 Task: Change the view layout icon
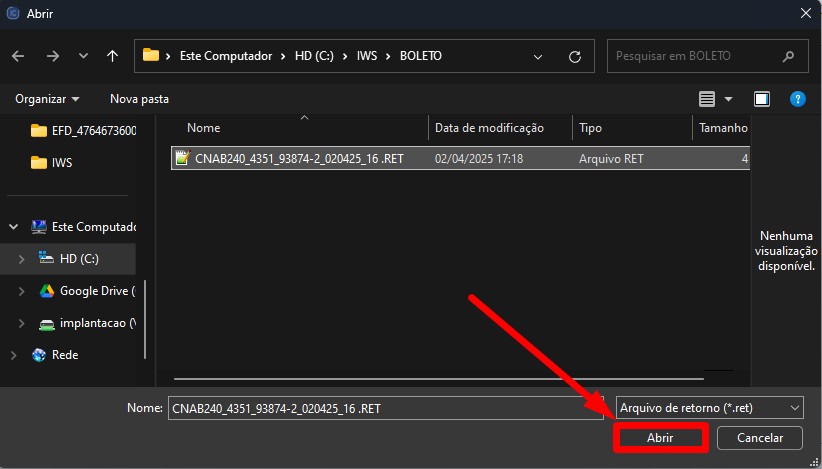(707, 99)
